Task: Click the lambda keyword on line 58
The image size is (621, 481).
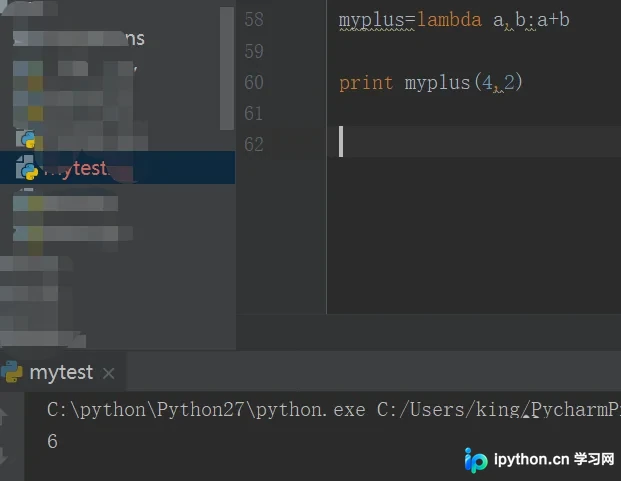Action: click(449, 20)
